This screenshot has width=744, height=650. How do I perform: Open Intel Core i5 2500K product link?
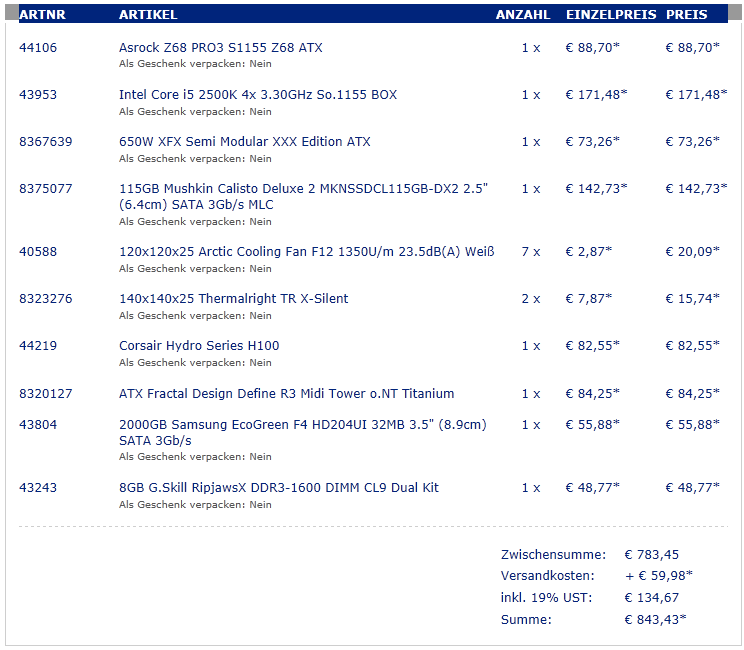[x=258, y=94]
